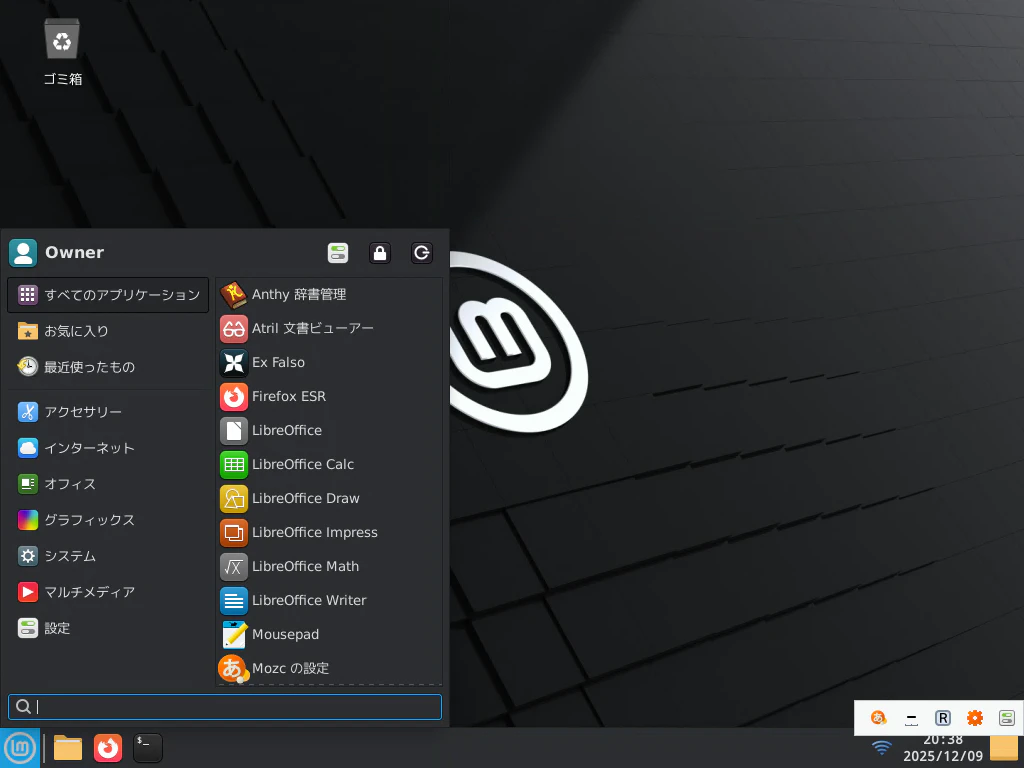
Task: Open the 設定 category
Action: pyautogui.click(x=108, y=628)
